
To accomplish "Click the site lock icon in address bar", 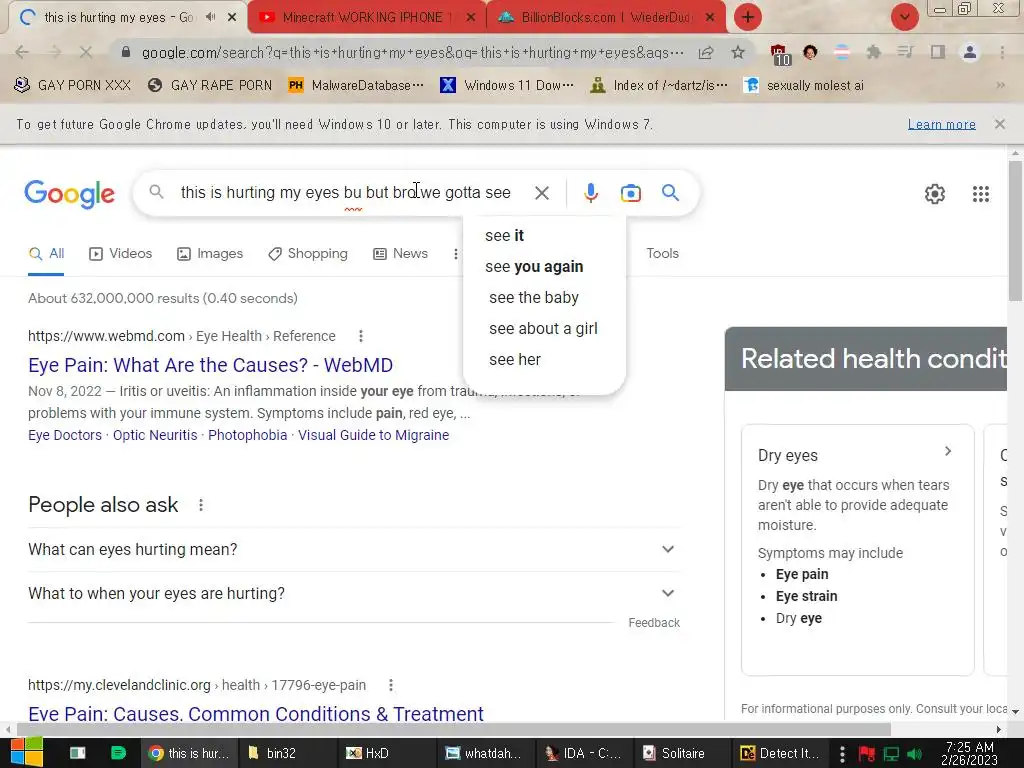I will pyautogui.click(x=126, y=52).
